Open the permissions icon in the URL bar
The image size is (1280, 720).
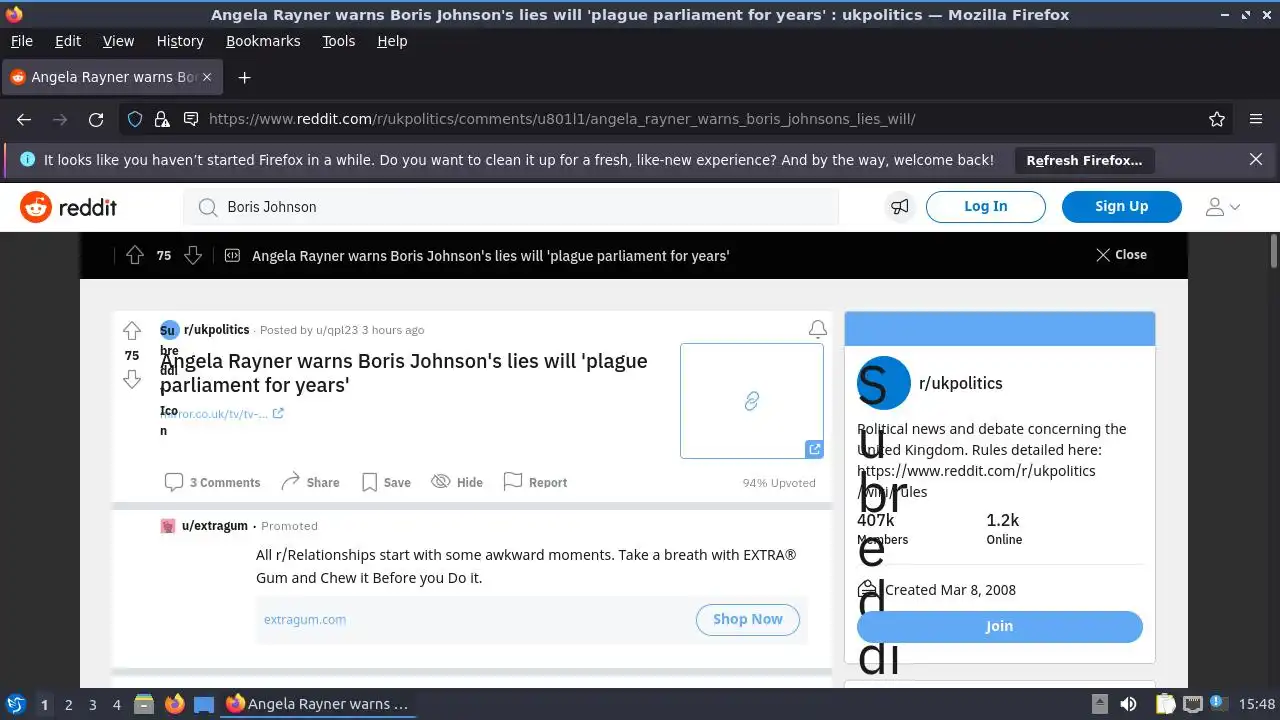click(x=191, y=119)
